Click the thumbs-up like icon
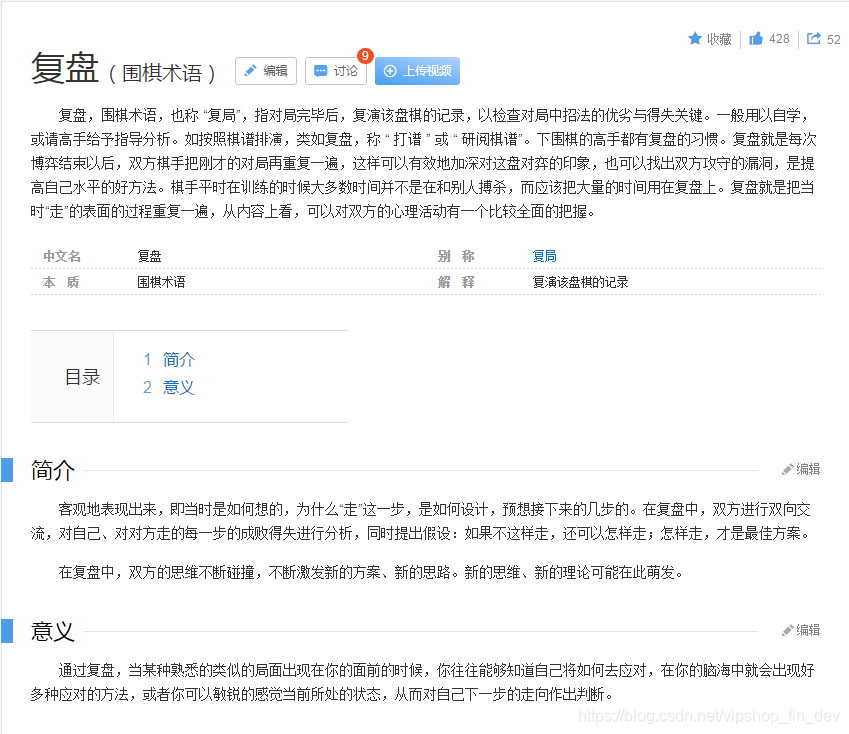Screen dimensions: 849x734 pos(756,38)
